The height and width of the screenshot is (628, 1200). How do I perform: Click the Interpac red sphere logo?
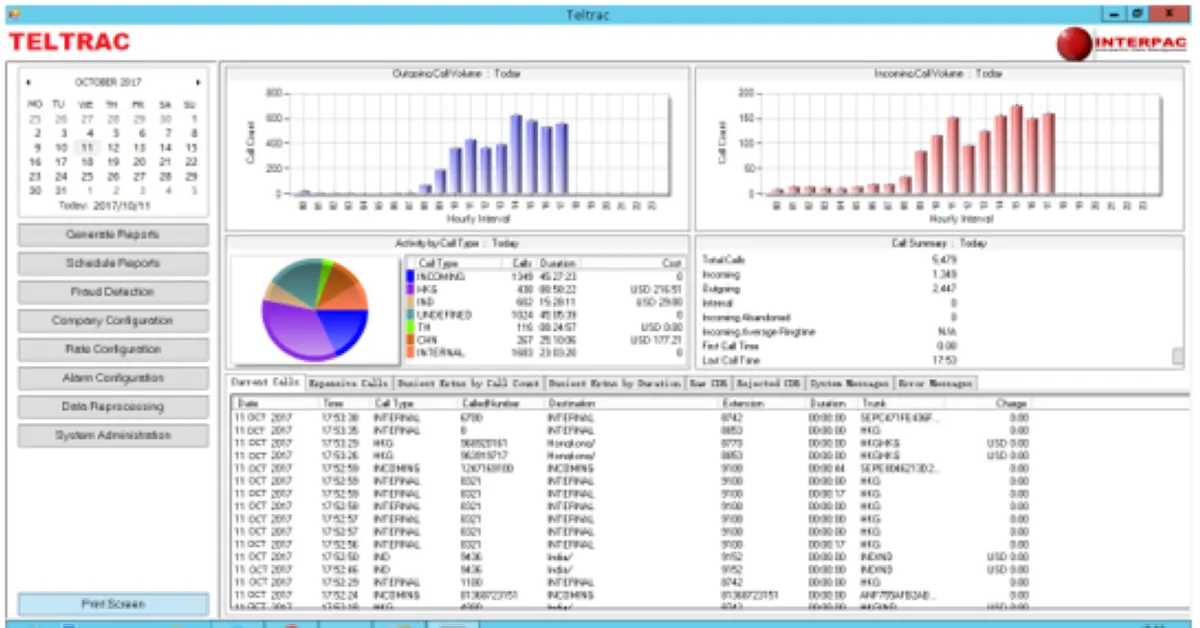[1074, 43]
